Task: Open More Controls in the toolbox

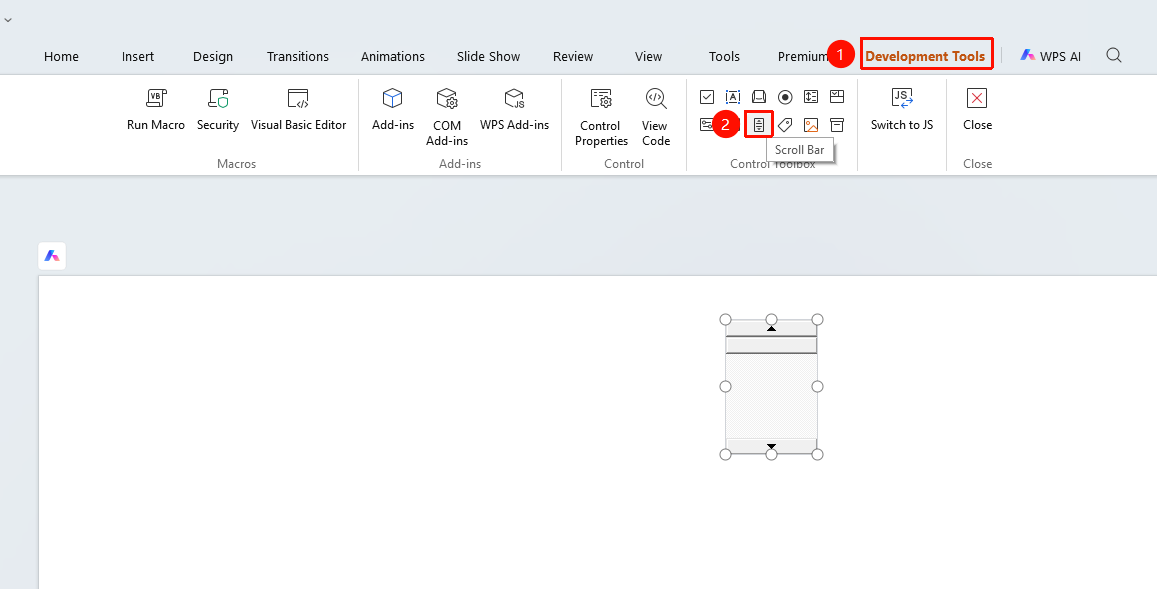Action: [837, 125]
